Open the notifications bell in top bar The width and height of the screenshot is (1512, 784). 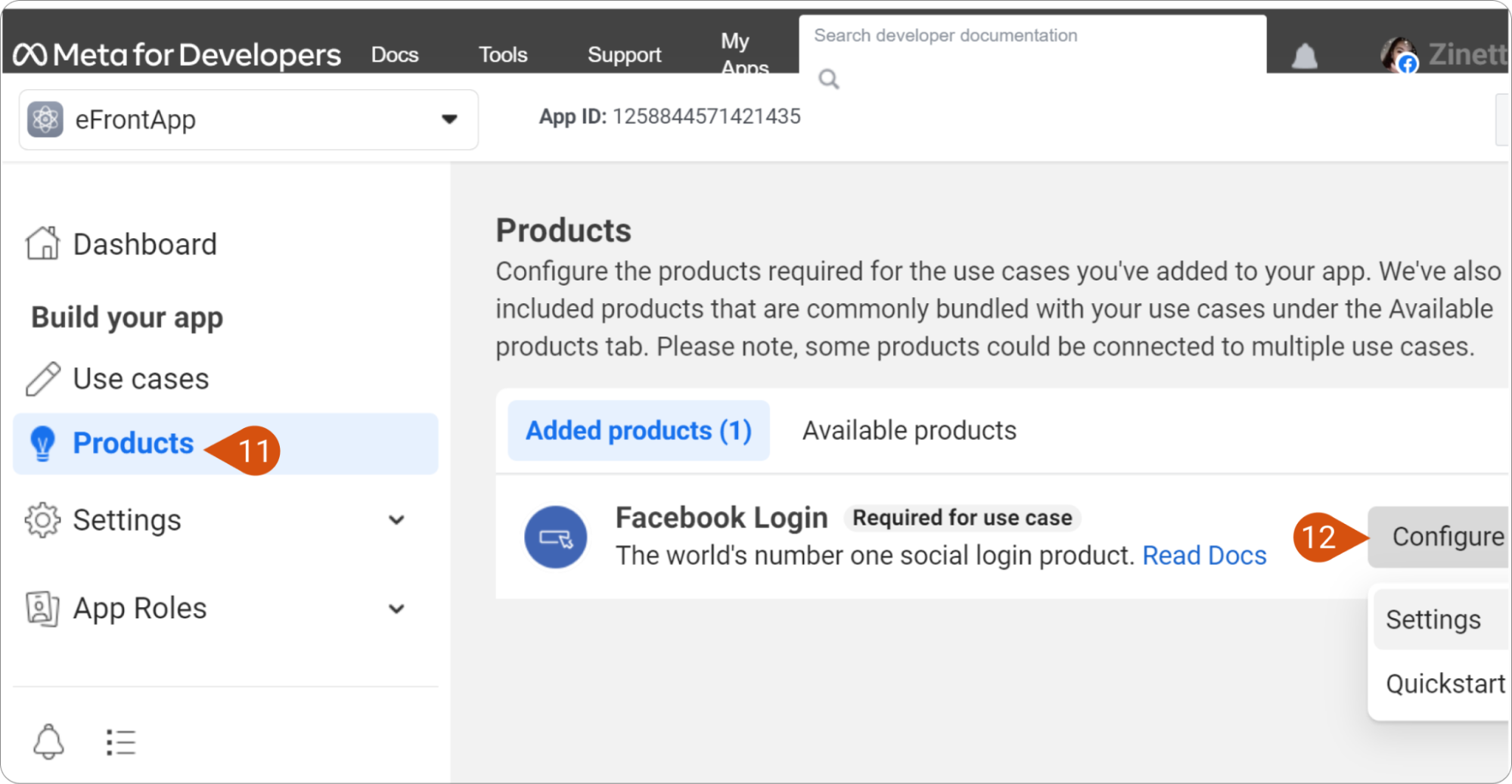point(1304,56)
